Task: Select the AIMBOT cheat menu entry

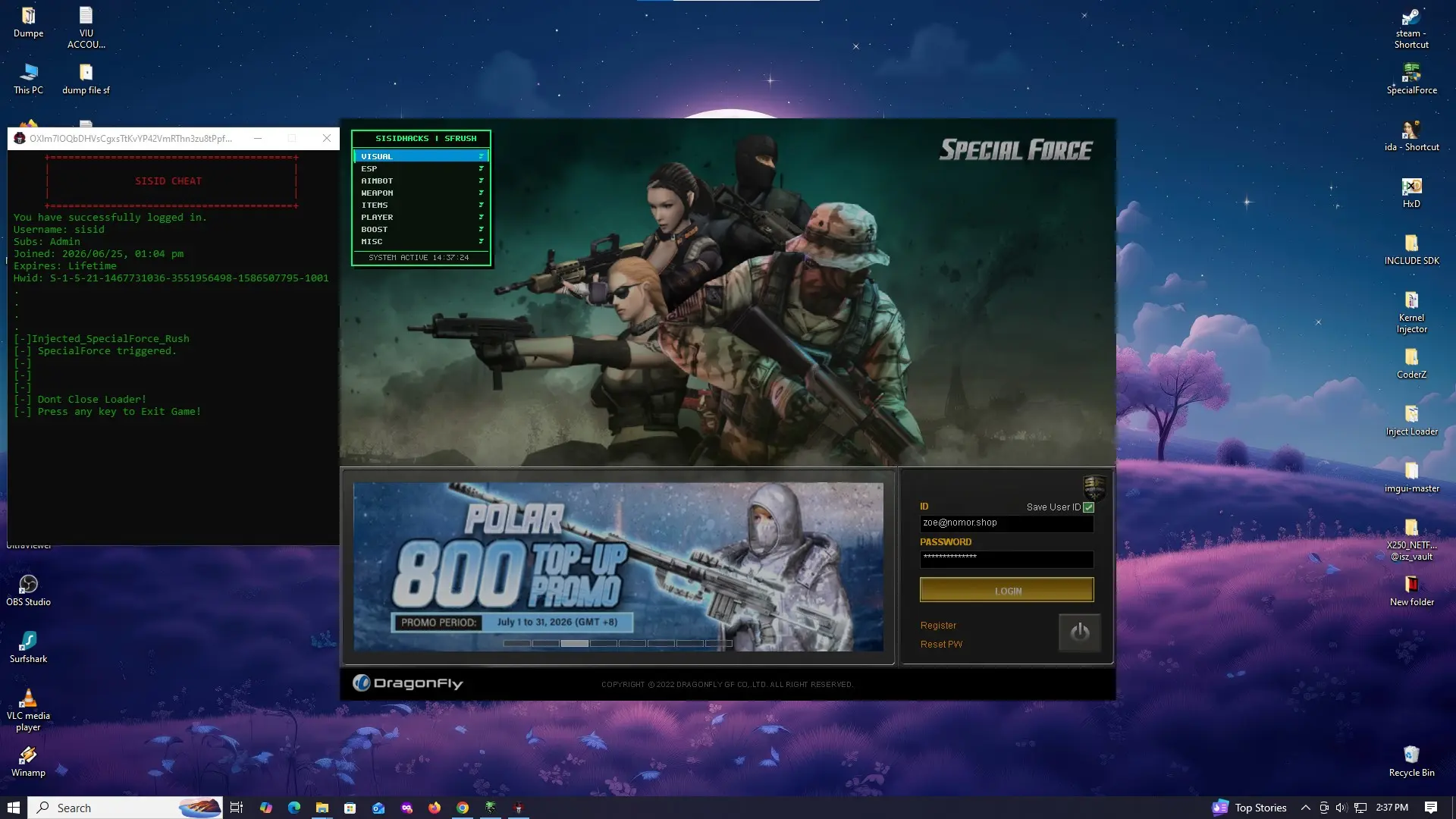Action: pyautogui.click(x=421, y=180)
